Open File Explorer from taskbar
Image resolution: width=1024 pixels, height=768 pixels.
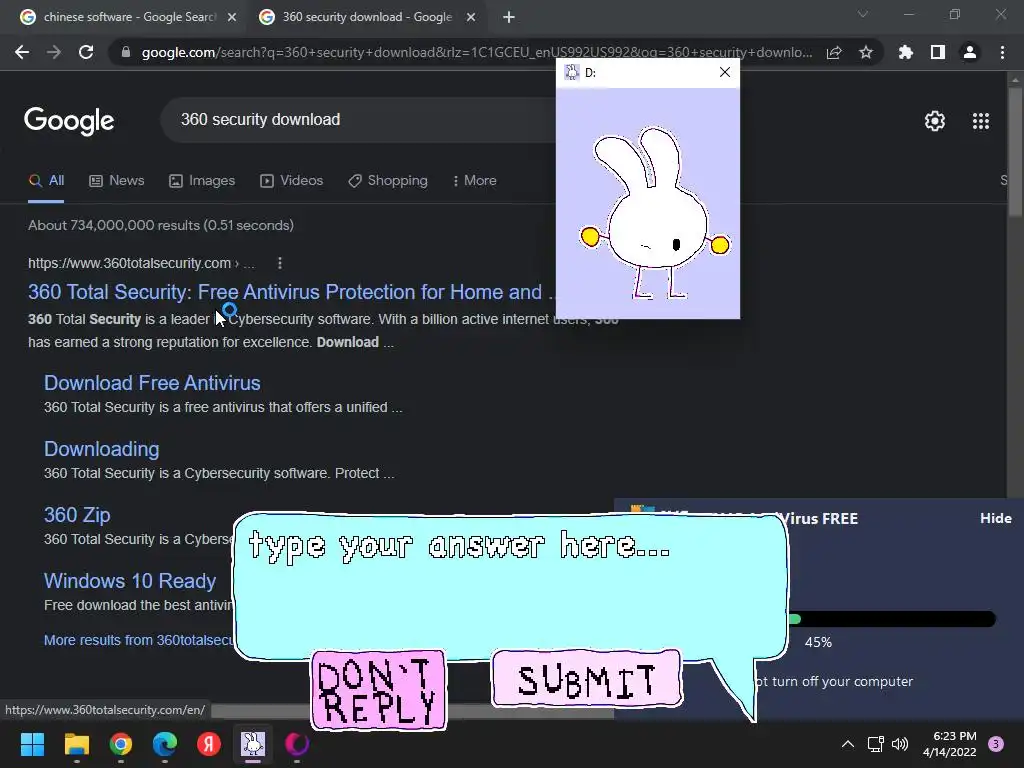[76, 744]
